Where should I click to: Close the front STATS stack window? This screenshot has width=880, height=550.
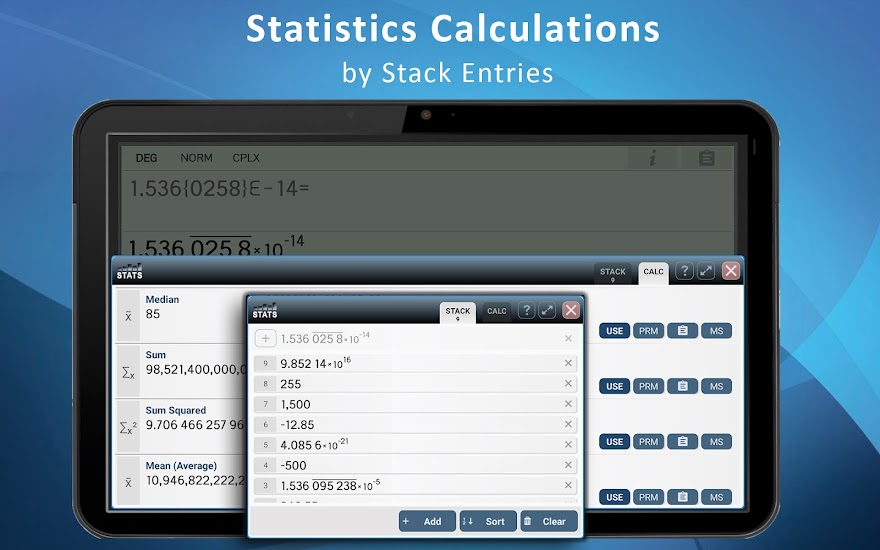571,310
